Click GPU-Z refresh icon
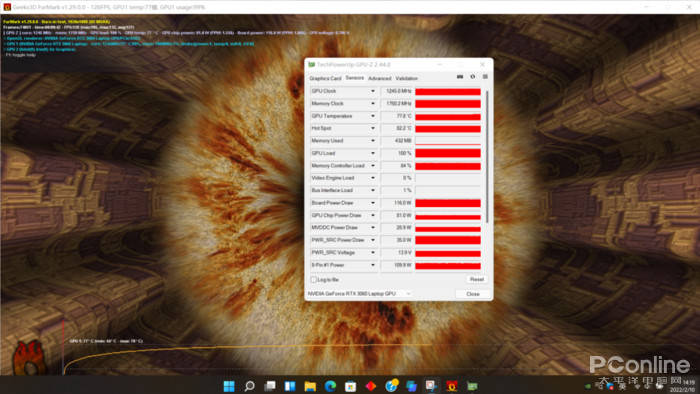Image resolution: width=700 pixels, height=394 pixels. pyautogui.click(x=473, y=77)
